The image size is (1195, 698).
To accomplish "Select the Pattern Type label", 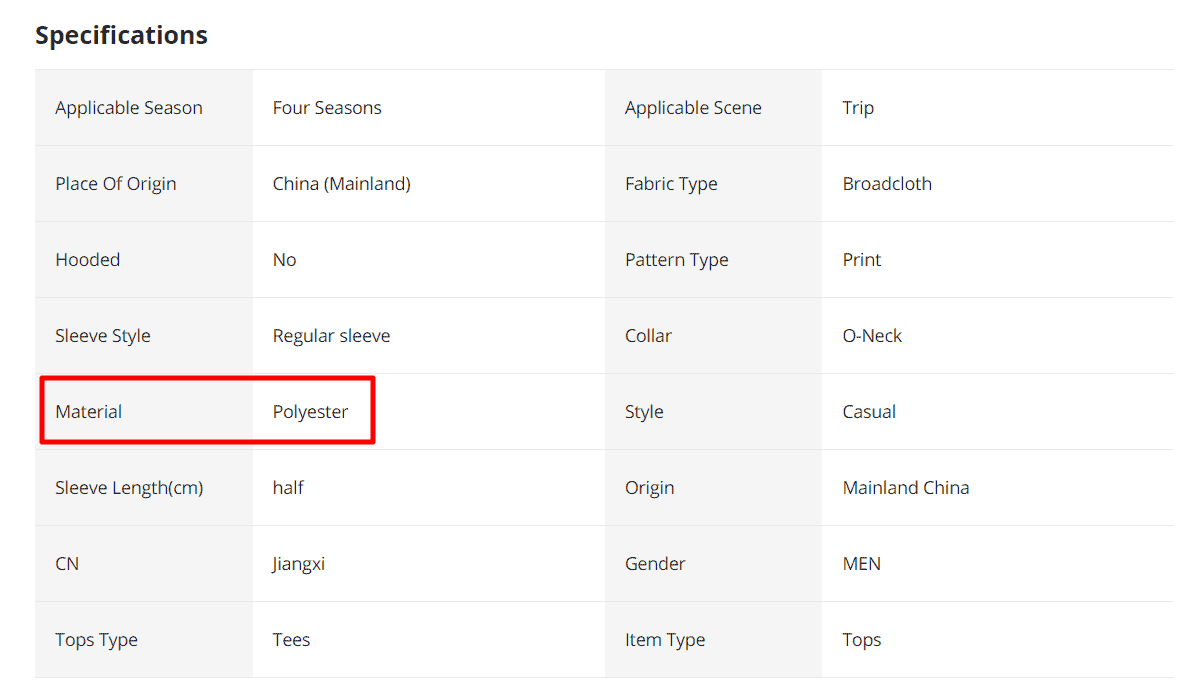I will [x=677, y=260].
